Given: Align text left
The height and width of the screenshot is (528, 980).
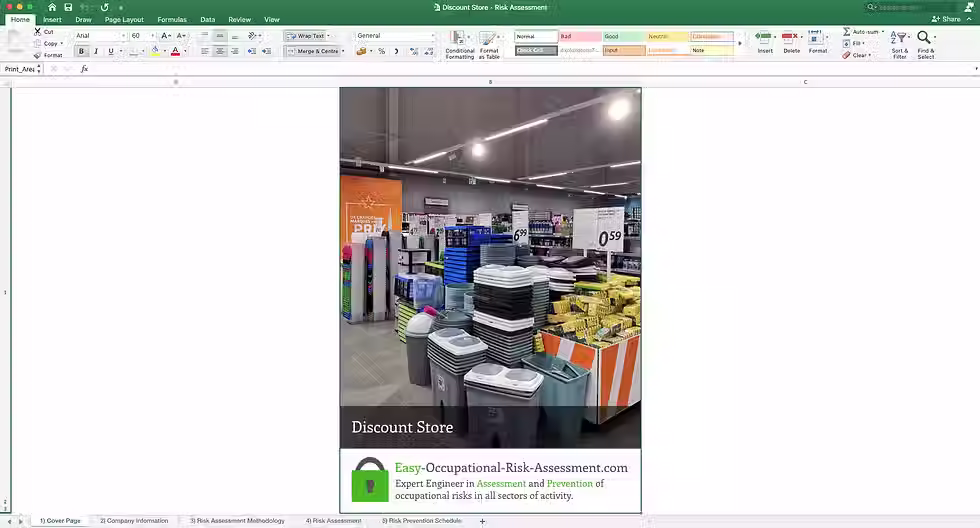Looking at the screenshot, I should click(x=204, y=51).
